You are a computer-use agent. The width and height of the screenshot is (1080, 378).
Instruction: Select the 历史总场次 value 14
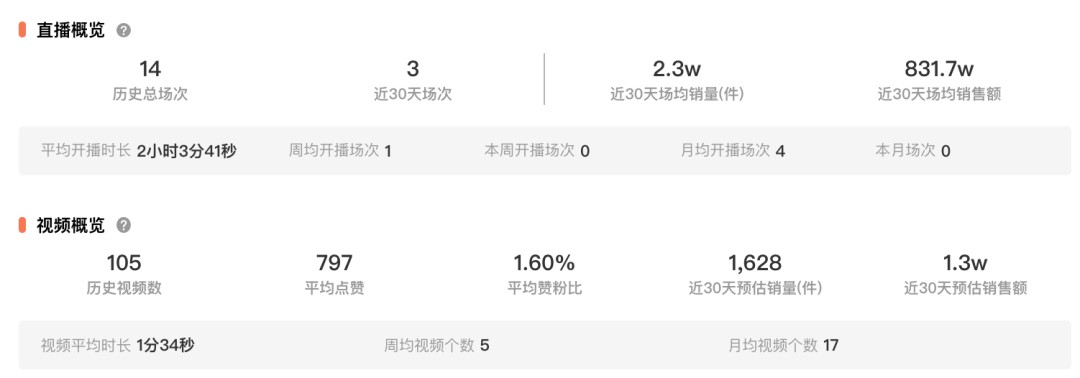150,69
